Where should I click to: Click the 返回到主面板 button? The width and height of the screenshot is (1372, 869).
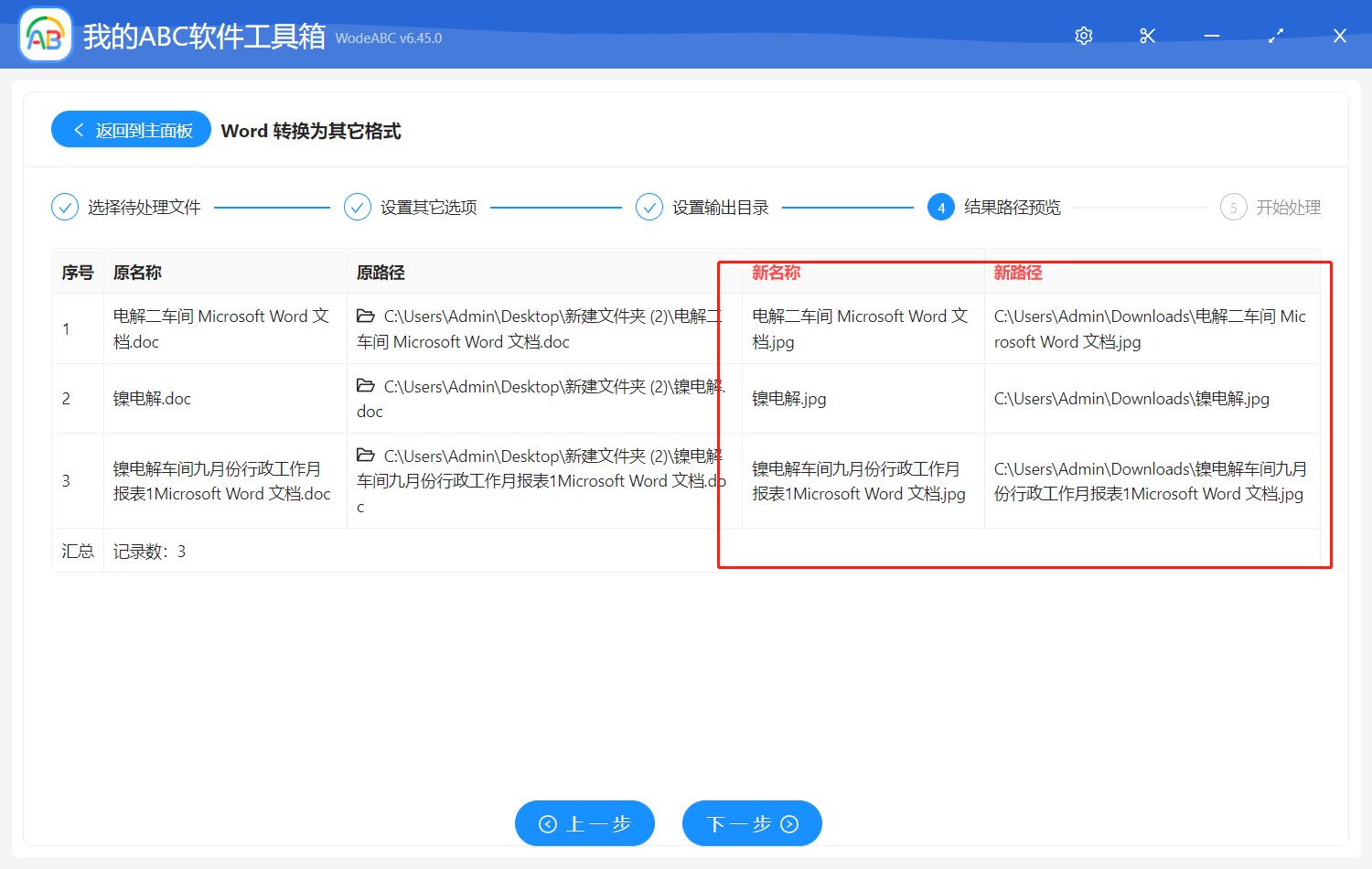(x=130, y=129)
